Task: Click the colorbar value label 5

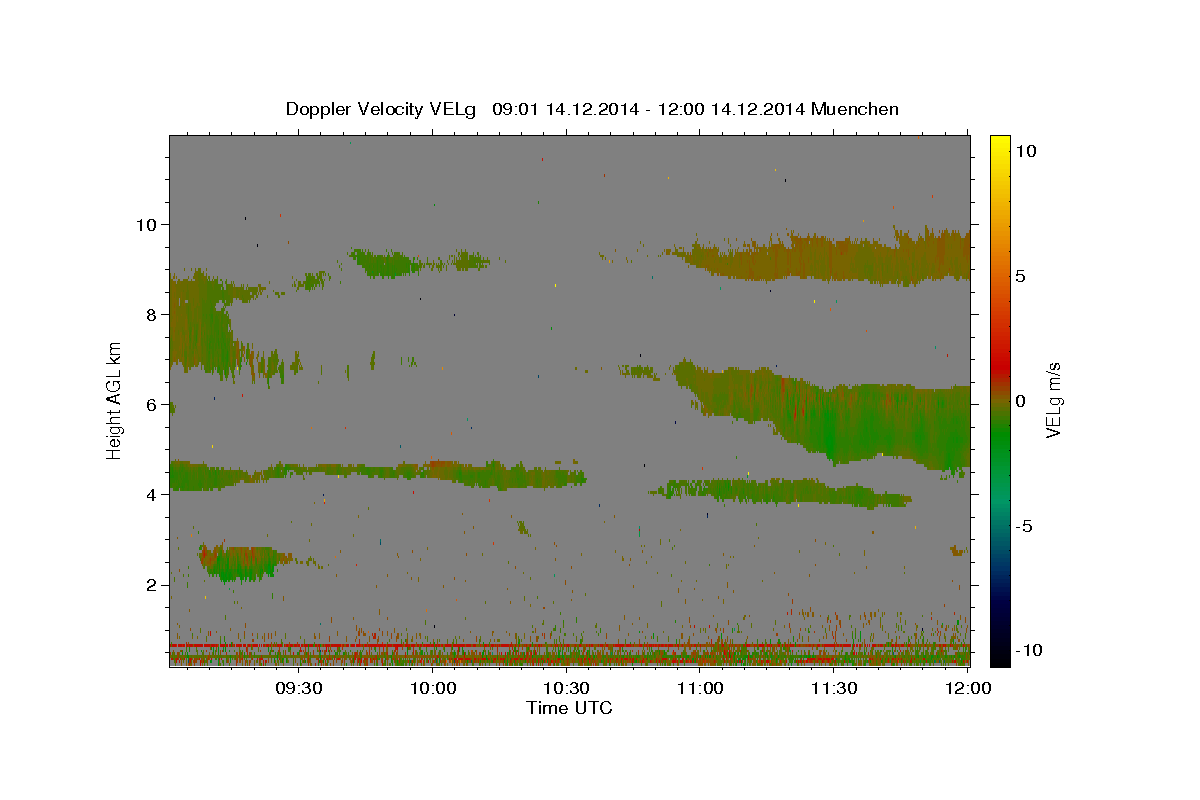Action: click(1021, 276)
